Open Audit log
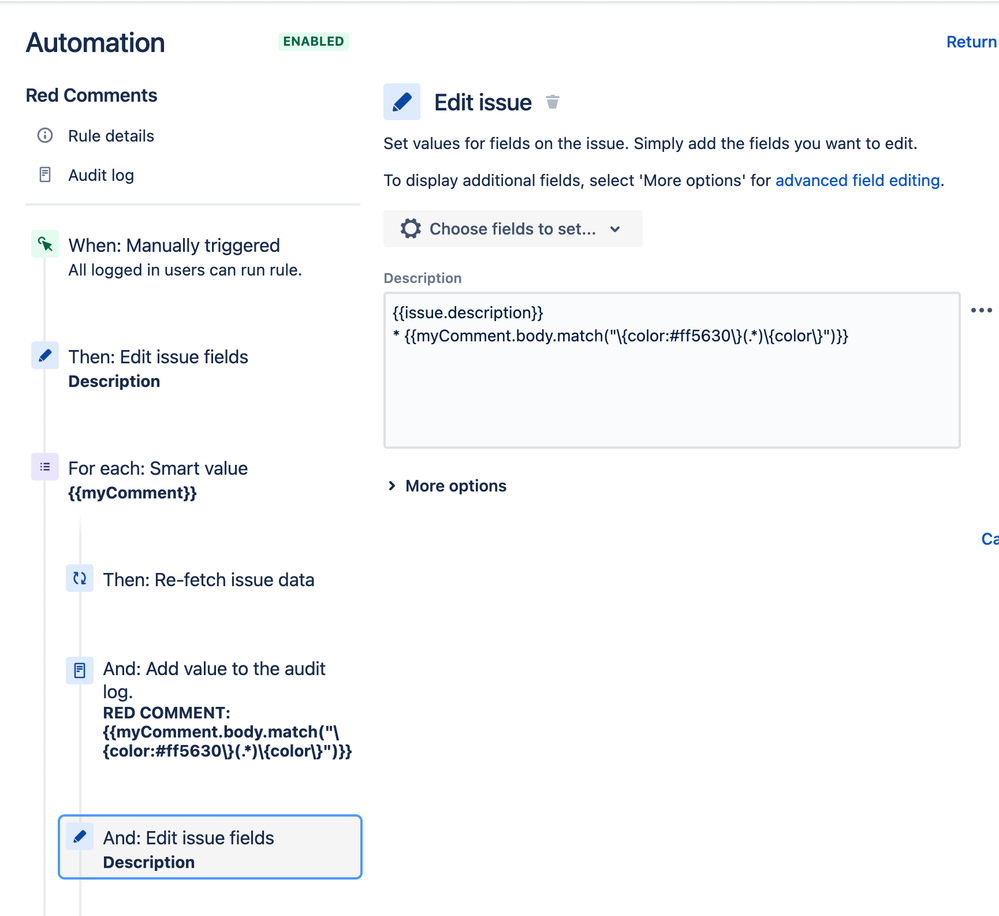The image size is (999, 916). (101, 175)
